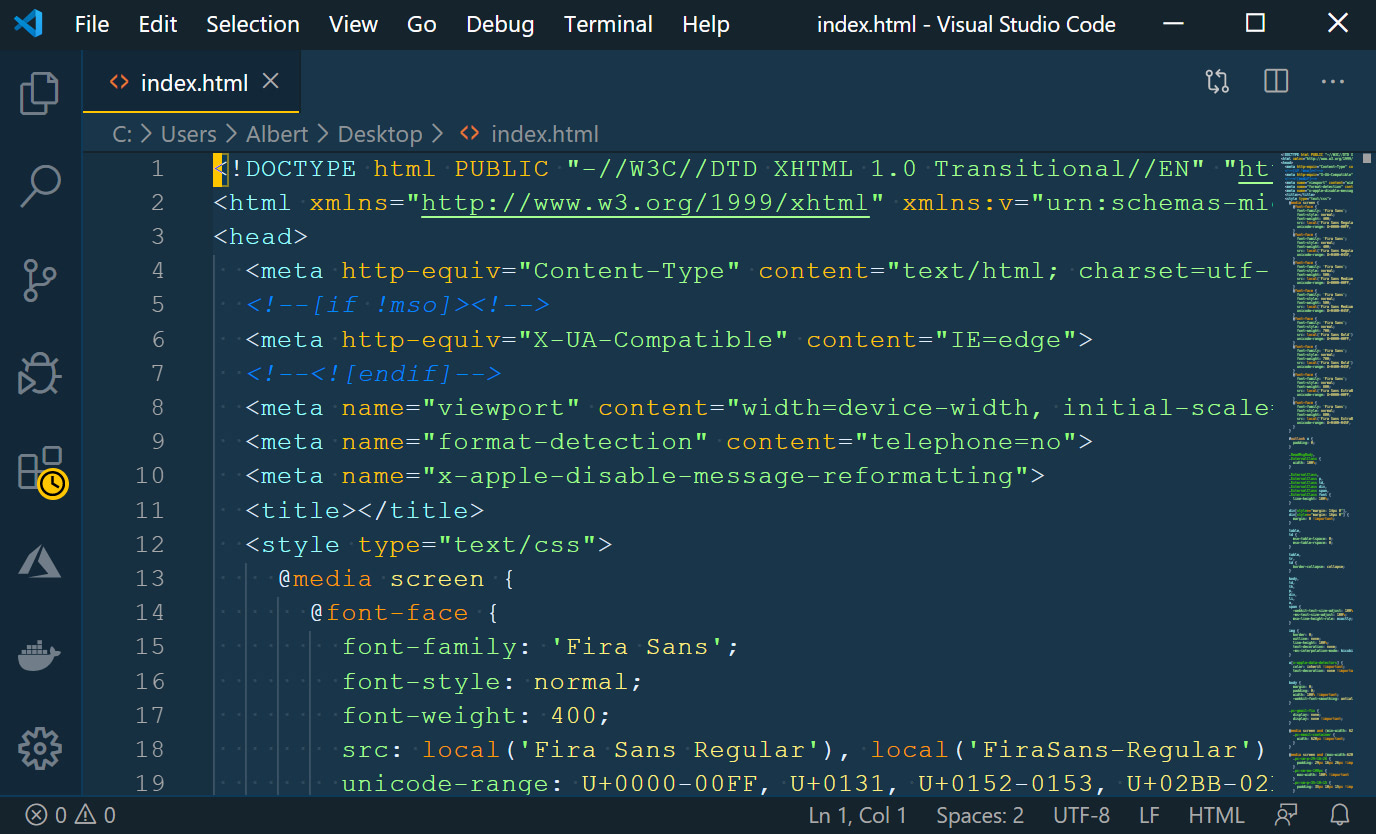This screenshot has width=1376, height=834.
Task: Open the Terminal menu
Action: pyautogui.click(x=608, y=24)
